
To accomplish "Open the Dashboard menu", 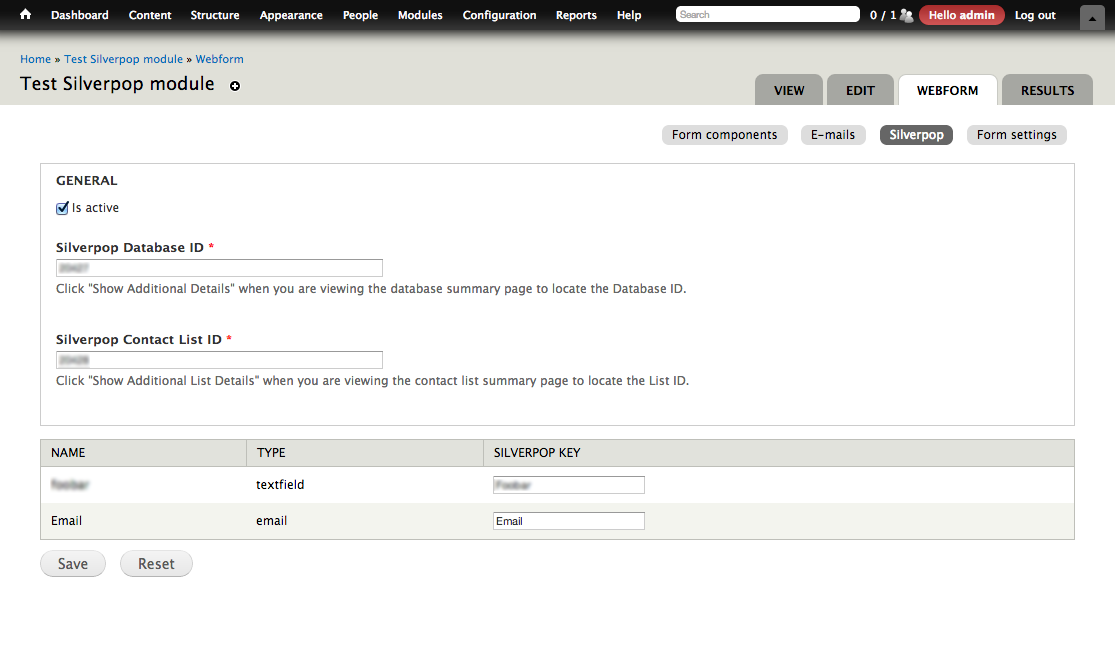I will pos(80,15).
